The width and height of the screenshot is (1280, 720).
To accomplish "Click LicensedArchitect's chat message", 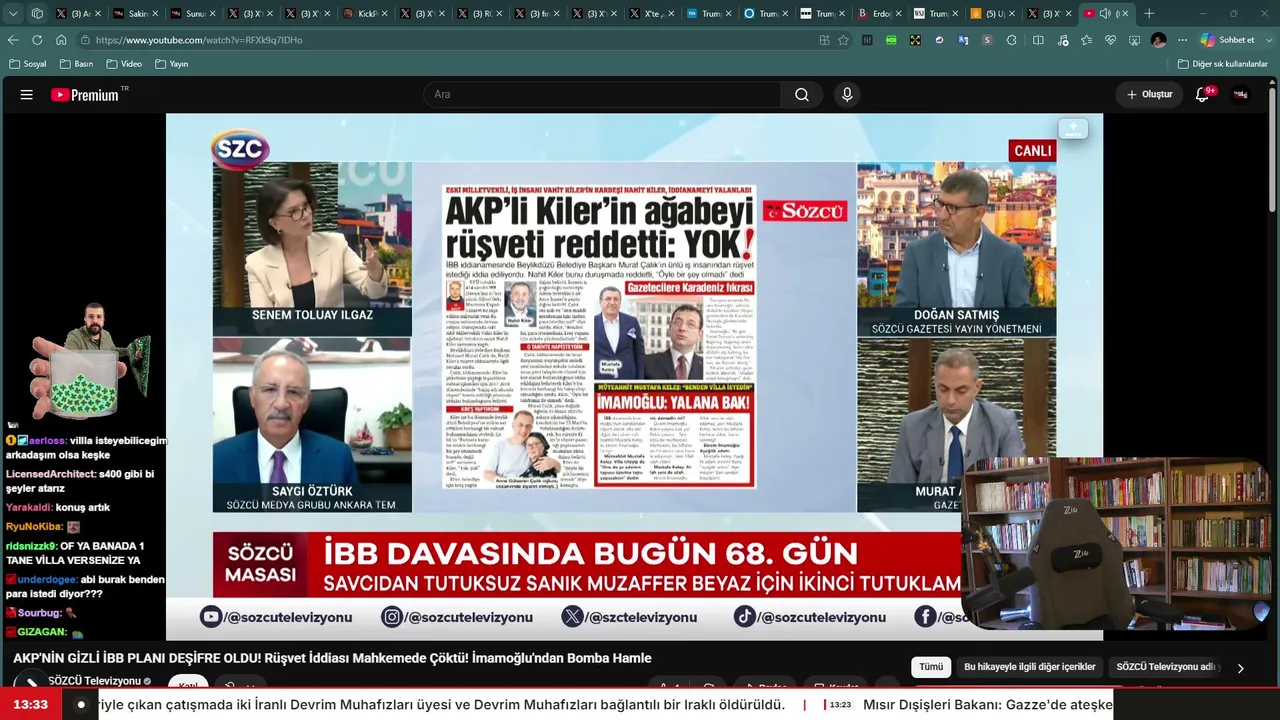I will [x=80, y=481].
